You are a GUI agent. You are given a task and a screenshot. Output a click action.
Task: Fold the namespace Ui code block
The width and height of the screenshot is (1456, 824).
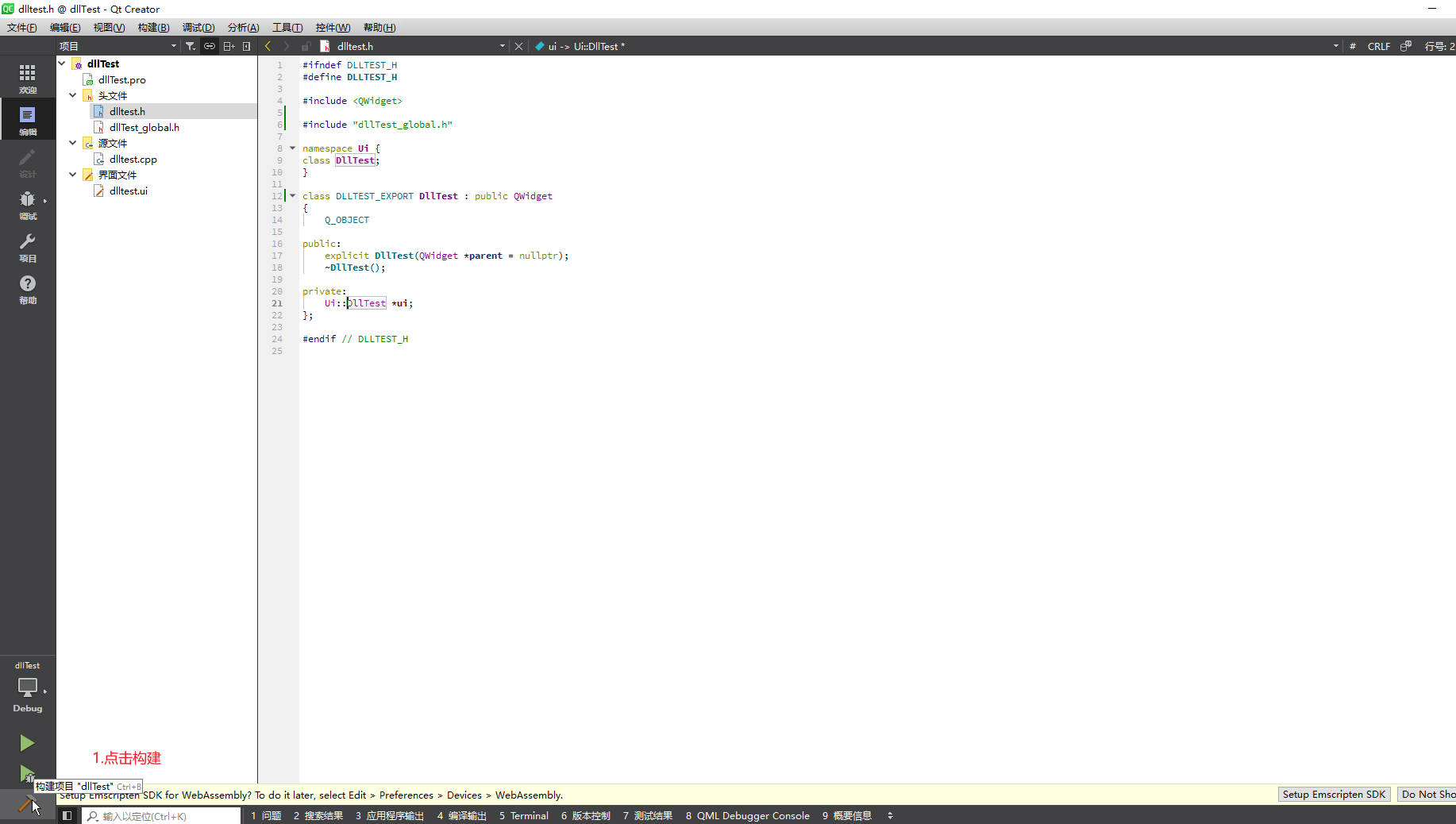[292, 148]
